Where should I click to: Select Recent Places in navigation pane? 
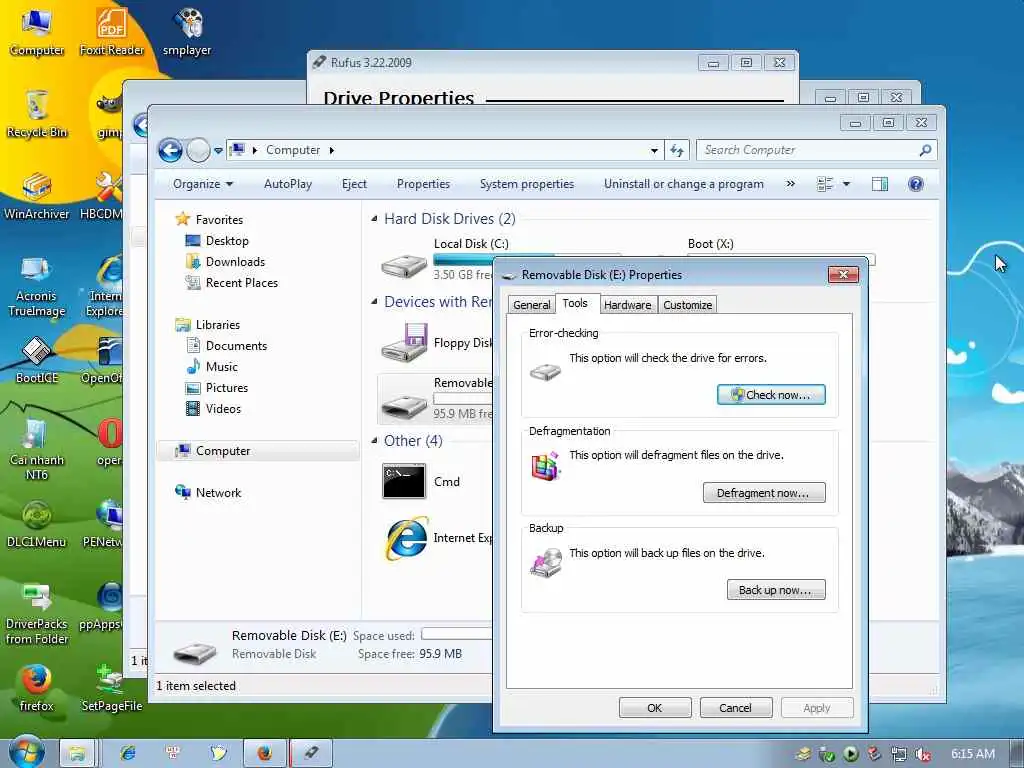(x=232, y=283)
